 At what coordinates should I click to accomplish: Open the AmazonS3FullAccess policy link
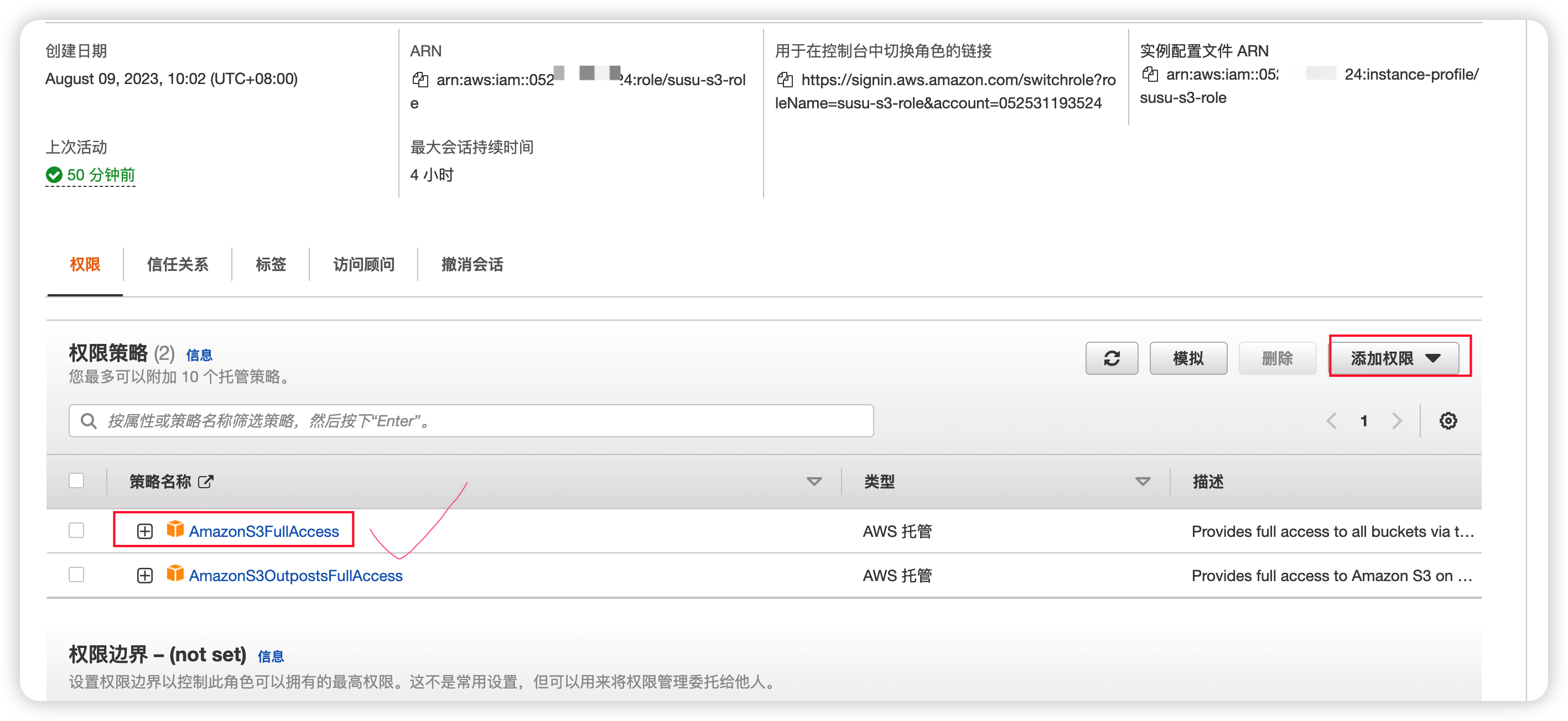[263, 531]
